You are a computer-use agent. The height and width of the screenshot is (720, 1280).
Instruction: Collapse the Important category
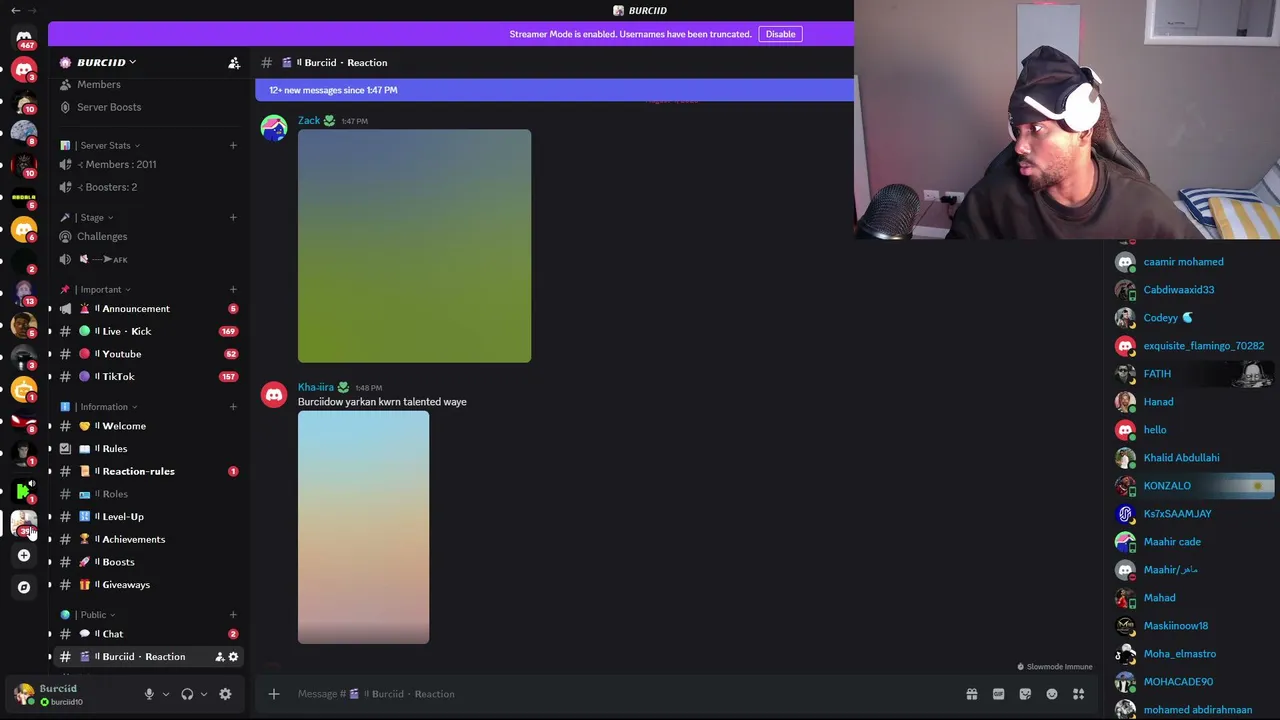(95, 289)
